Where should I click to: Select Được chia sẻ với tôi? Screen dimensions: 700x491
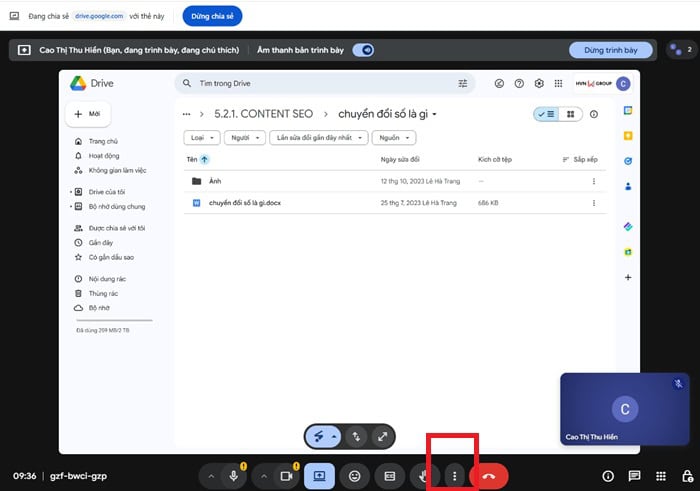pos(116,228)
